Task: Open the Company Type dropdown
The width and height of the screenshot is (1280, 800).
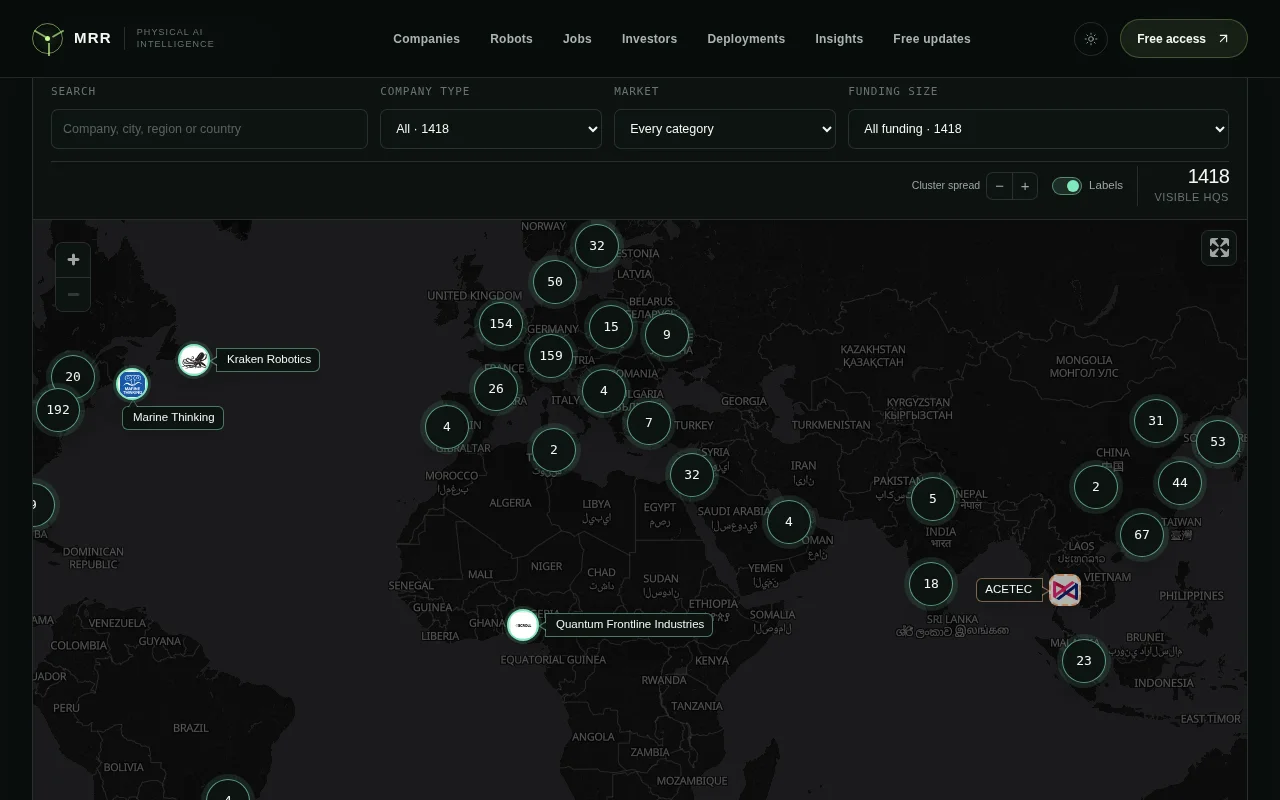Action: pyautogui.click(x=491, y=129)
